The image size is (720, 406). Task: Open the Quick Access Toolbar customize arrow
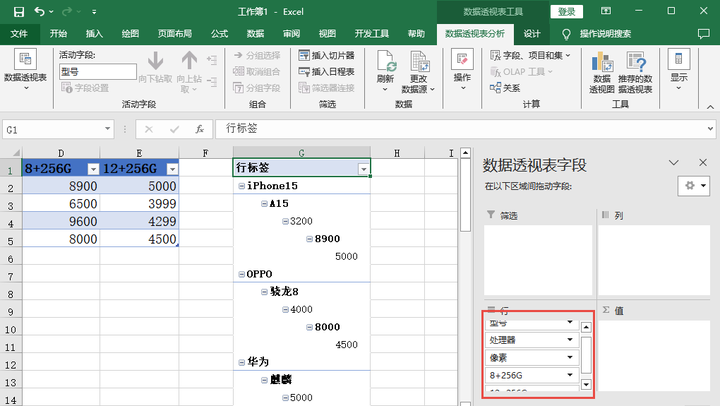click(x=94, y=12)
